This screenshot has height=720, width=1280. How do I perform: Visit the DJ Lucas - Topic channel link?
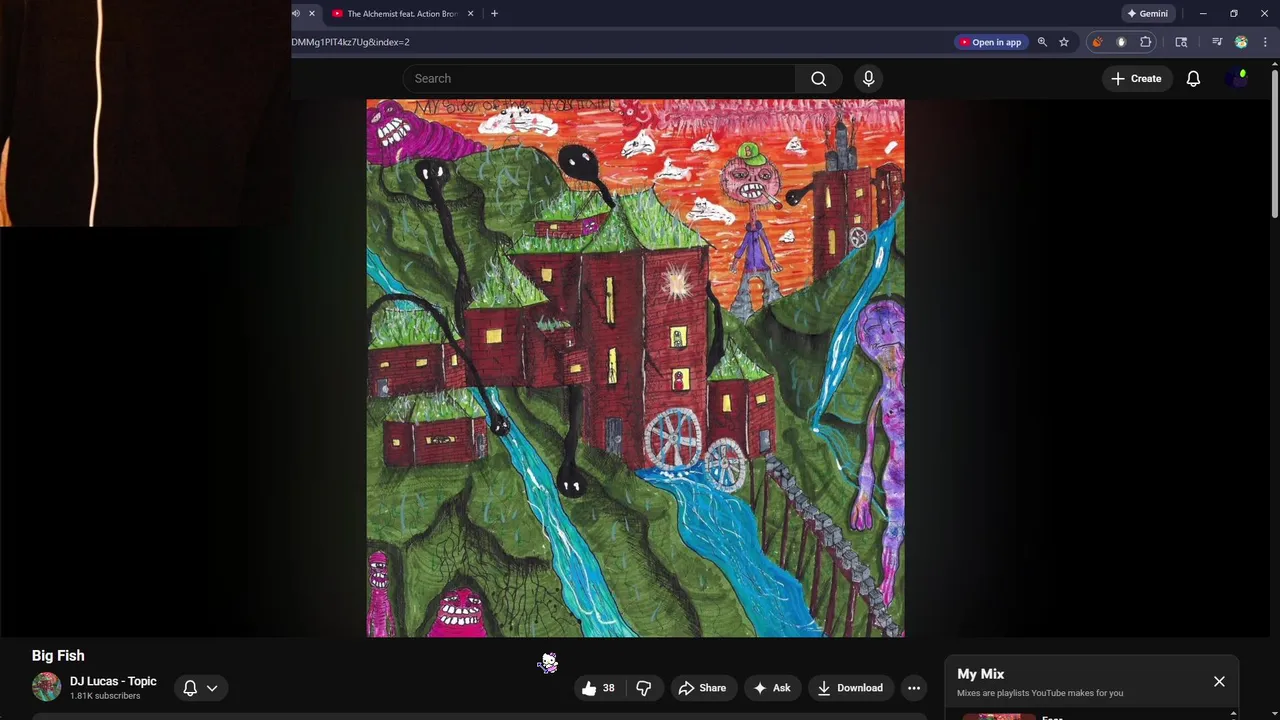[113, 681]
